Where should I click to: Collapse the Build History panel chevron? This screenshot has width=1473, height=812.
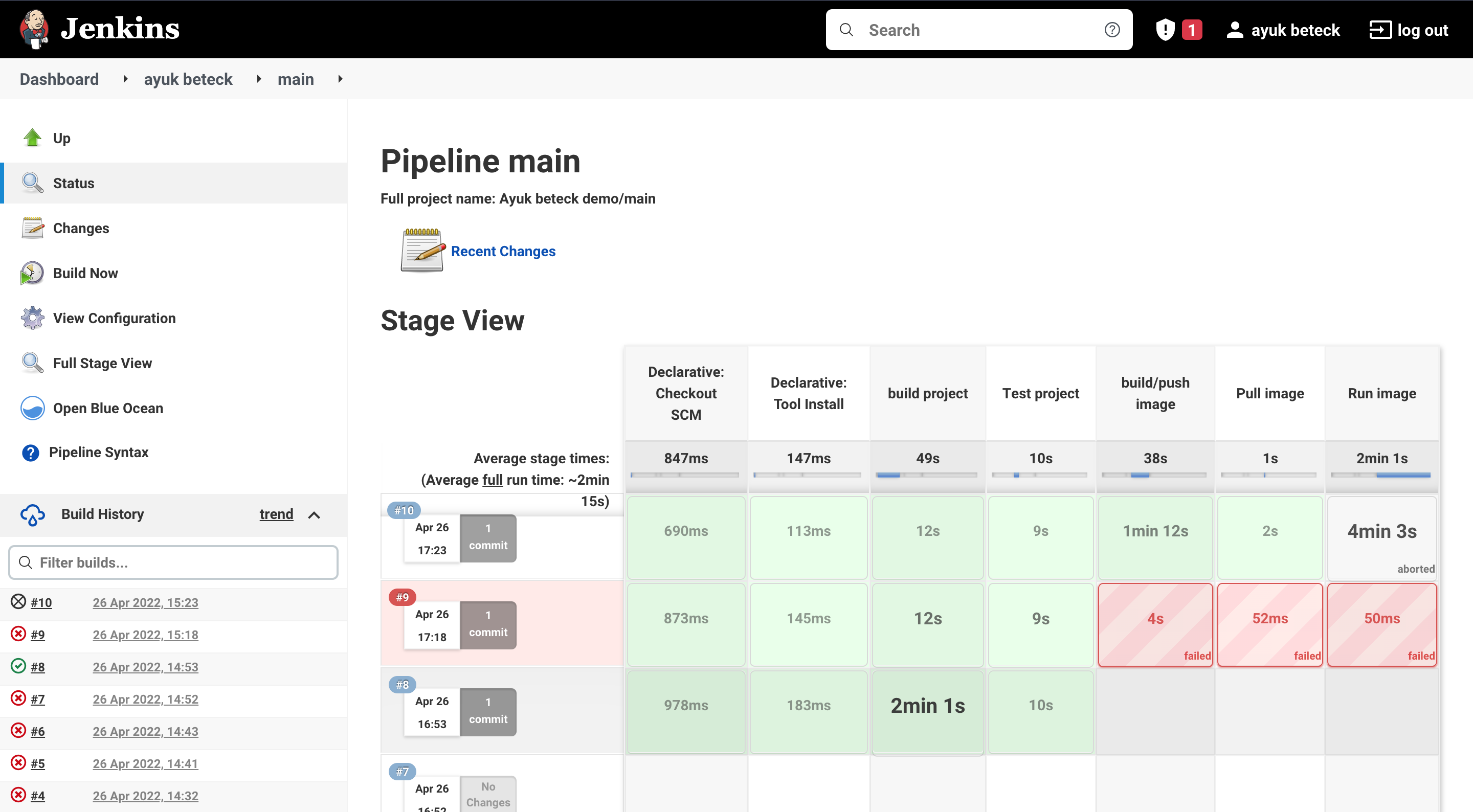click(314, 514)
